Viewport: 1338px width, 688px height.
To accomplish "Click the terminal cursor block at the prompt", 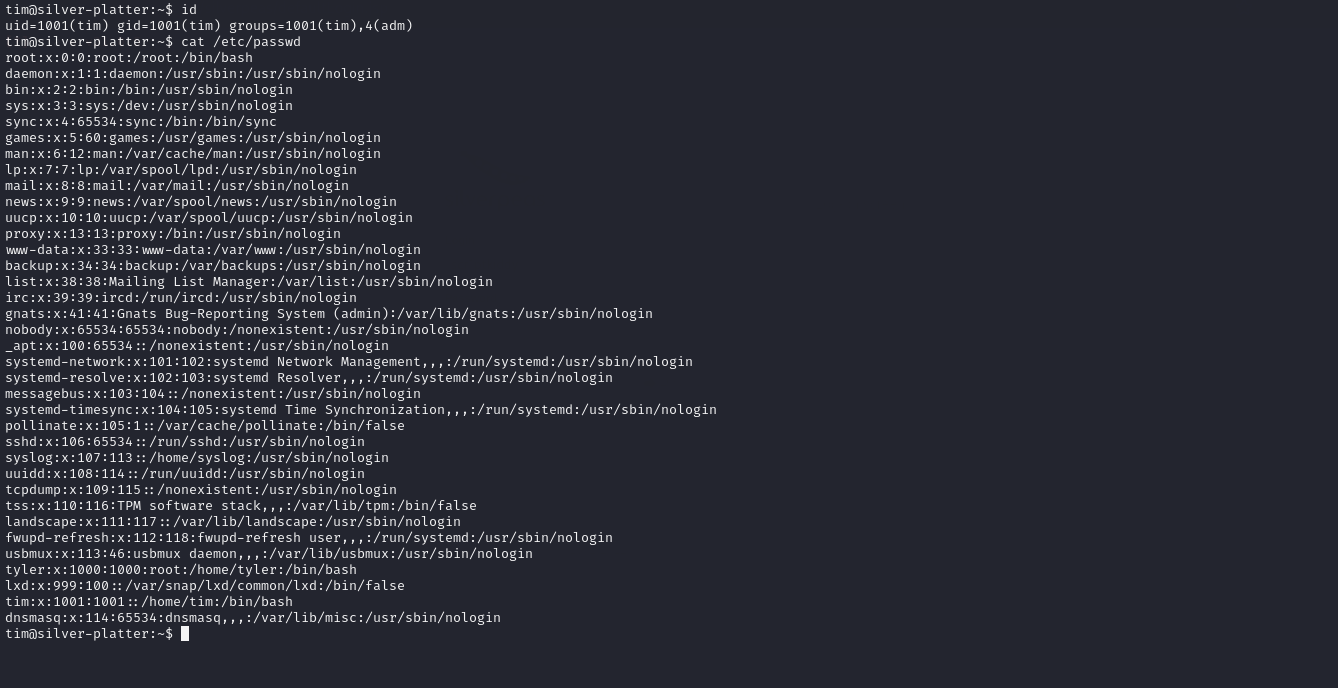I will coord(185,633).
